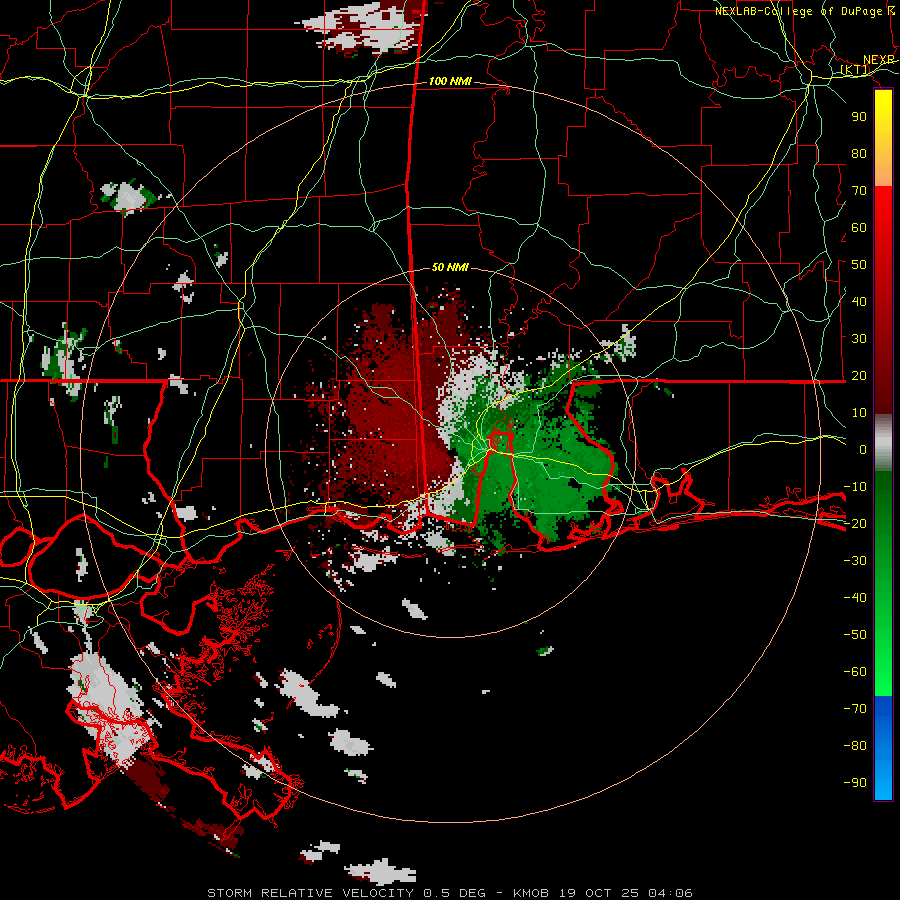Select the -30 value on velocity scale

pyautogui.click(x=855, y=561)
